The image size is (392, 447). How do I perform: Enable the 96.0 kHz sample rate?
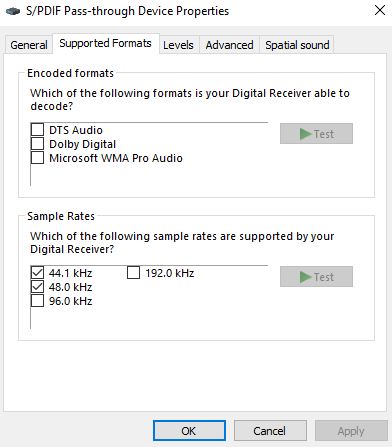coord(37,301)
